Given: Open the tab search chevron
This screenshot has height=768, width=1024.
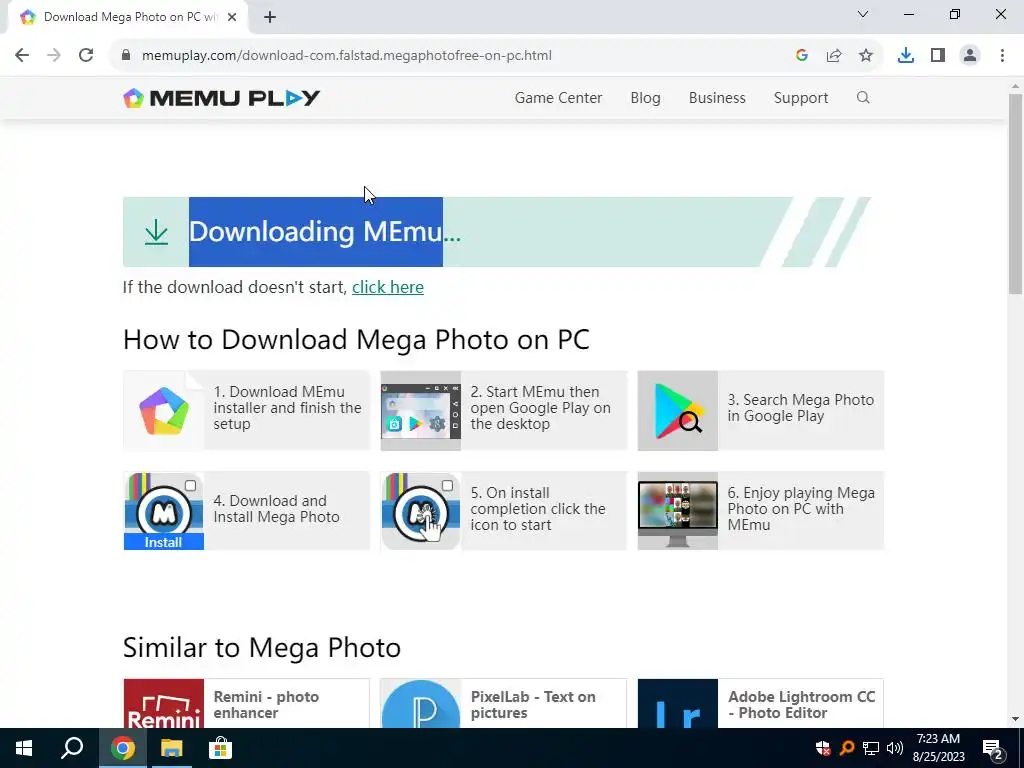Looking at the screenshot, I should click(863, 14).
